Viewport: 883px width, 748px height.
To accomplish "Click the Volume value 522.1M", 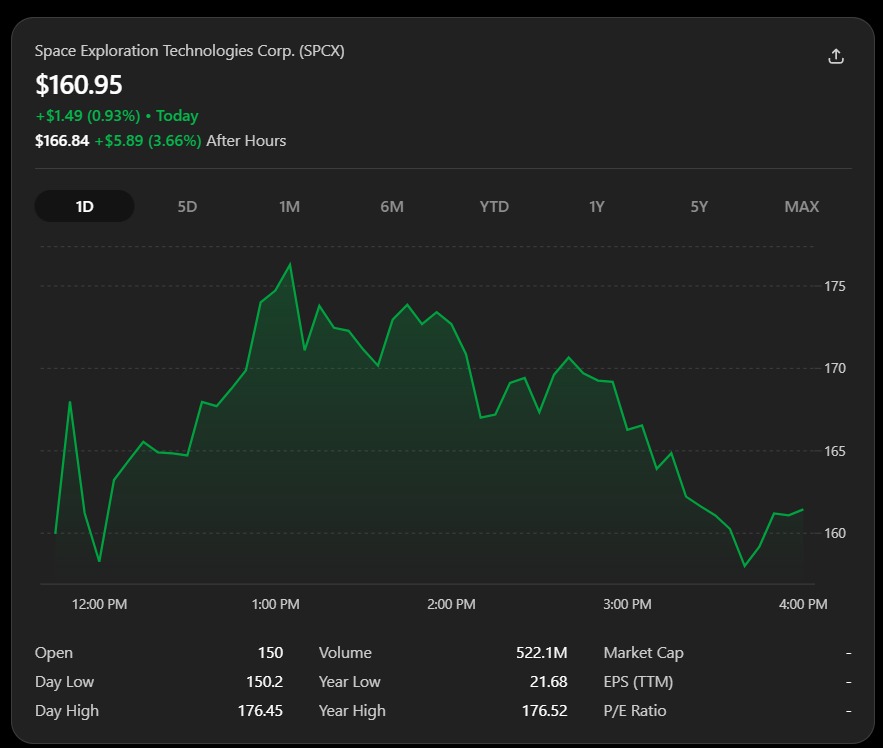I will point(541,652).
